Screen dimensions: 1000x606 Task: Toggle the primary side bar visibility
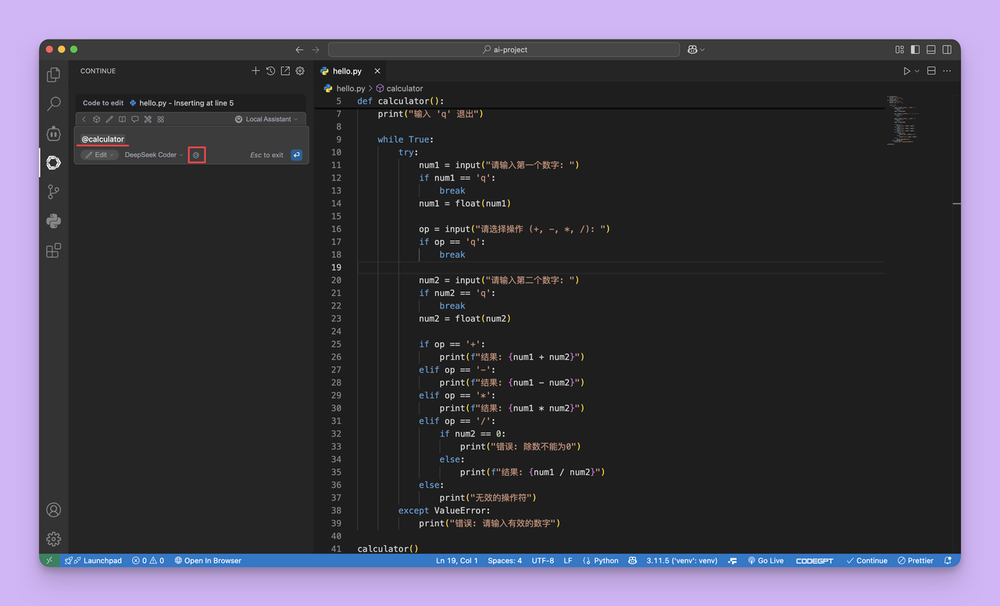pyautogui.click(x=914, y=50)
